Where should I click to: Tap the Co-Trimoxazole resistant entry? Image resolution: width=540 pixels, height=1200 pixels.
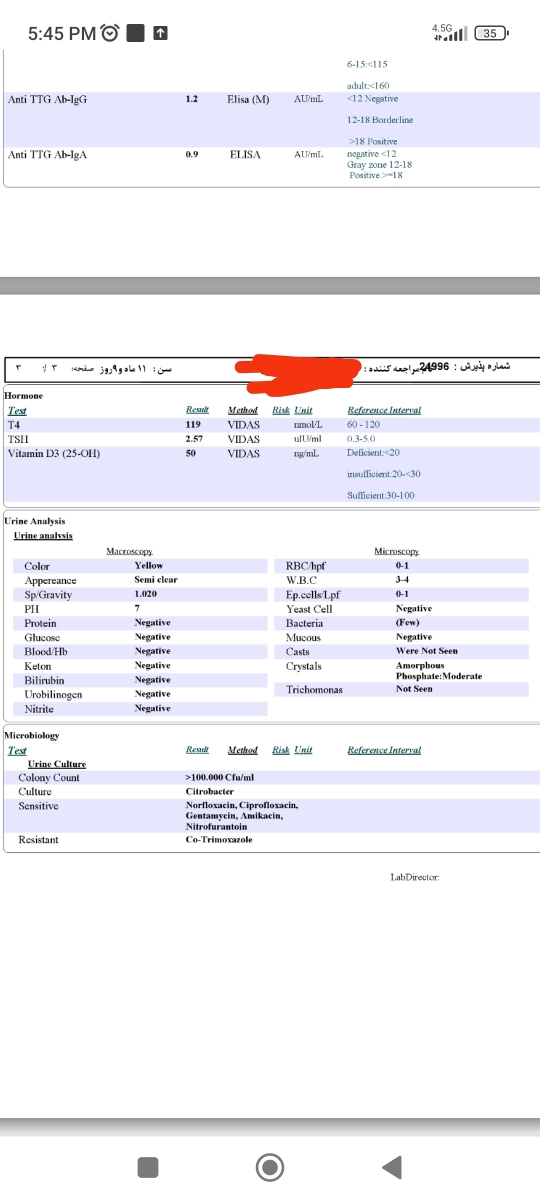(219, 839)
